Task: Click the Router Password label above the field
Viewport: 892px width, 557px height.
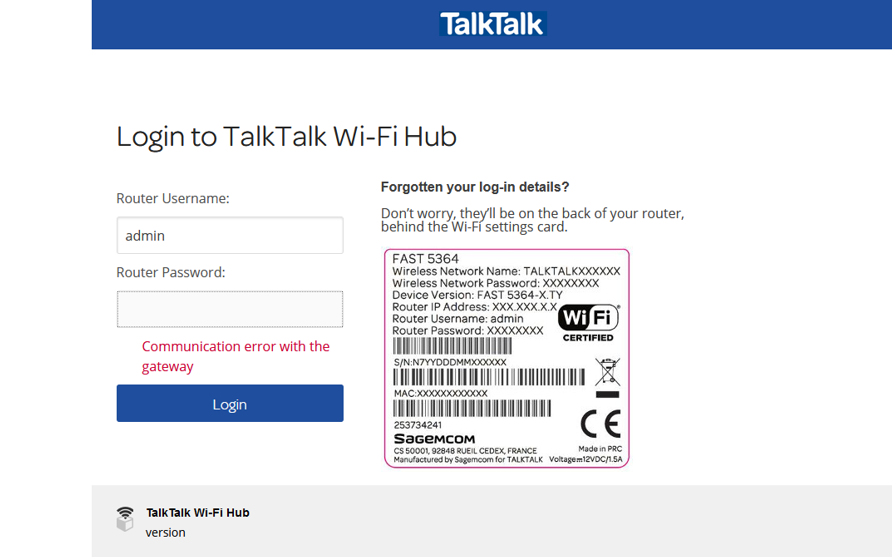Action: click(x=171, y=272)
